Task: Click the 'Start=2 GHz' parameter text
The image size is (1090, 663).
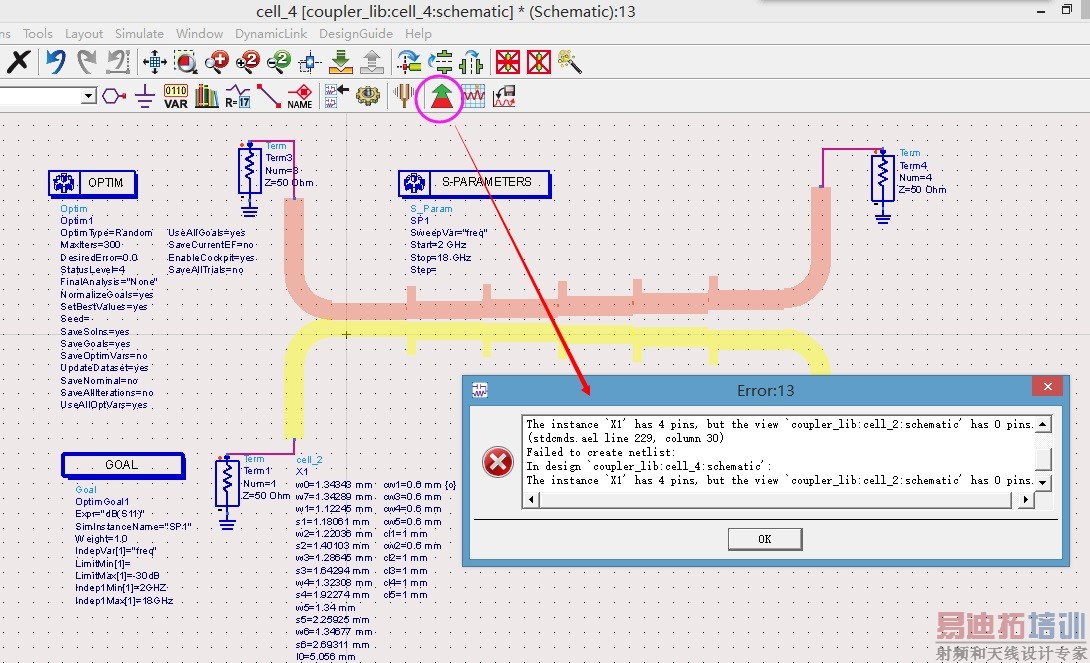Action: point(438,245)
